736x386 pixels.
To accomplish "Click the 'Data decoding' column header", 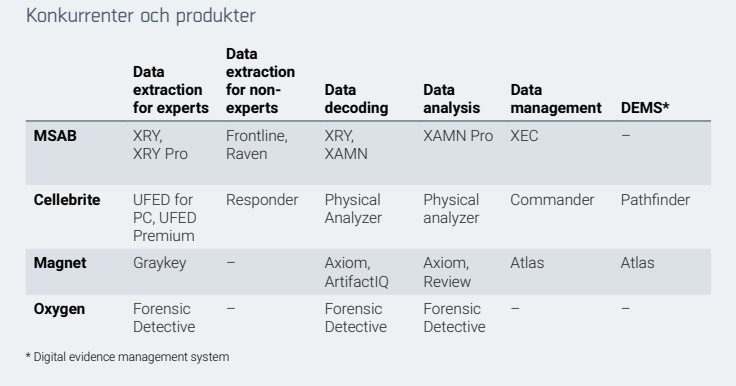I will (356, 99).
